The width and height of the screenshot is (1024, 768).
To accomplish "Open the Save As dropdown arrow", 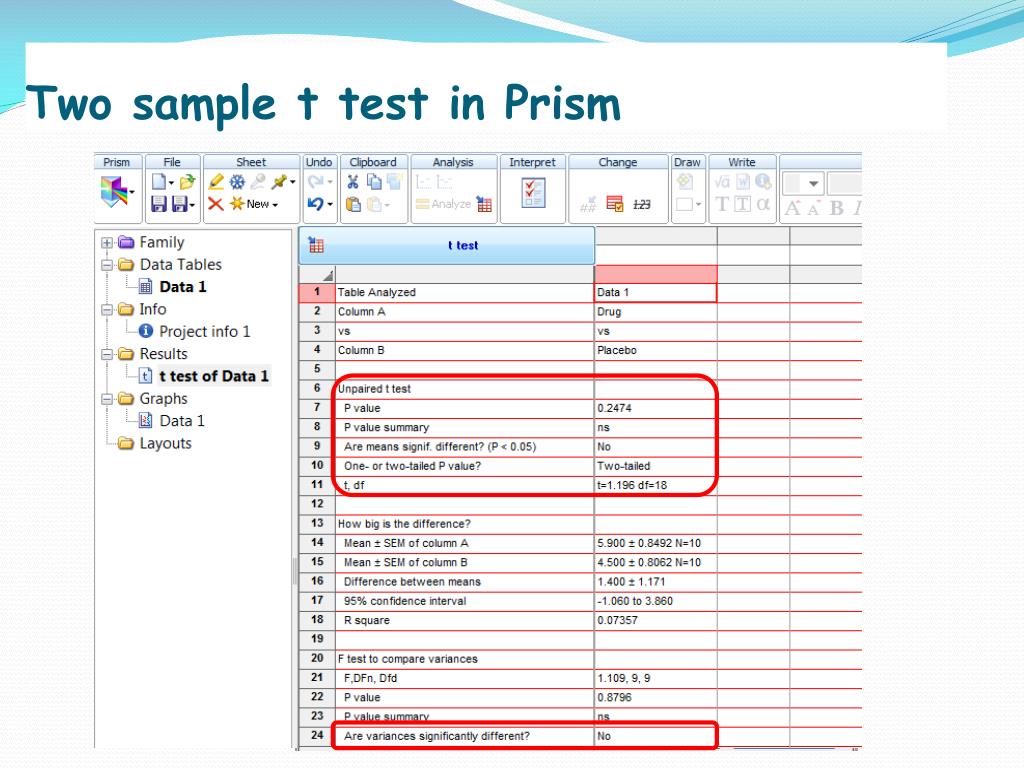I will click(192, 206).
